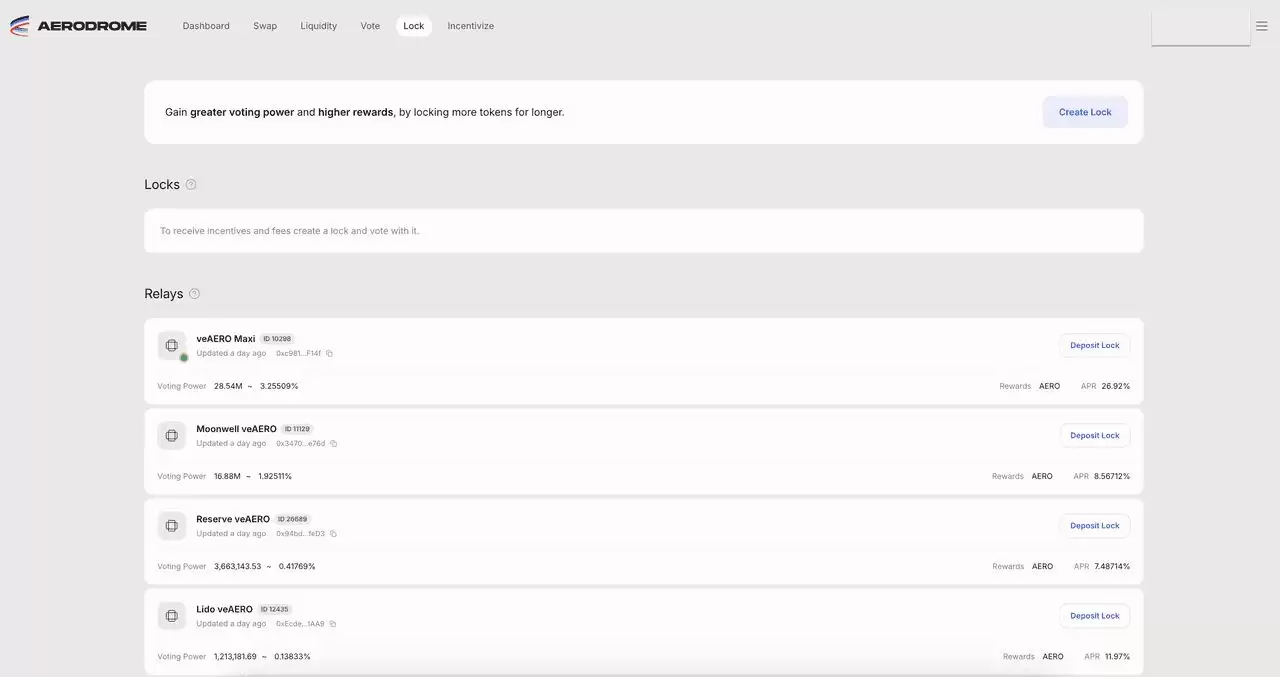Click the Aerodrome logo
The width and height of the screenshot is (1280, 677).
click(78, 26)
